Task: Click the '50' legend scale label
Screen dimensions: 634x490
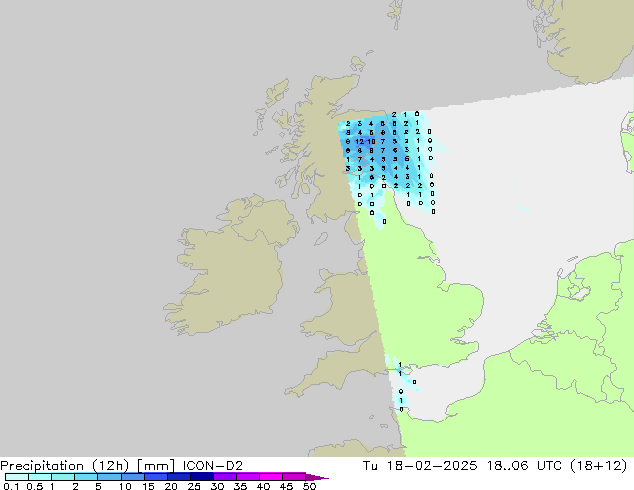Action: (309, 486)
